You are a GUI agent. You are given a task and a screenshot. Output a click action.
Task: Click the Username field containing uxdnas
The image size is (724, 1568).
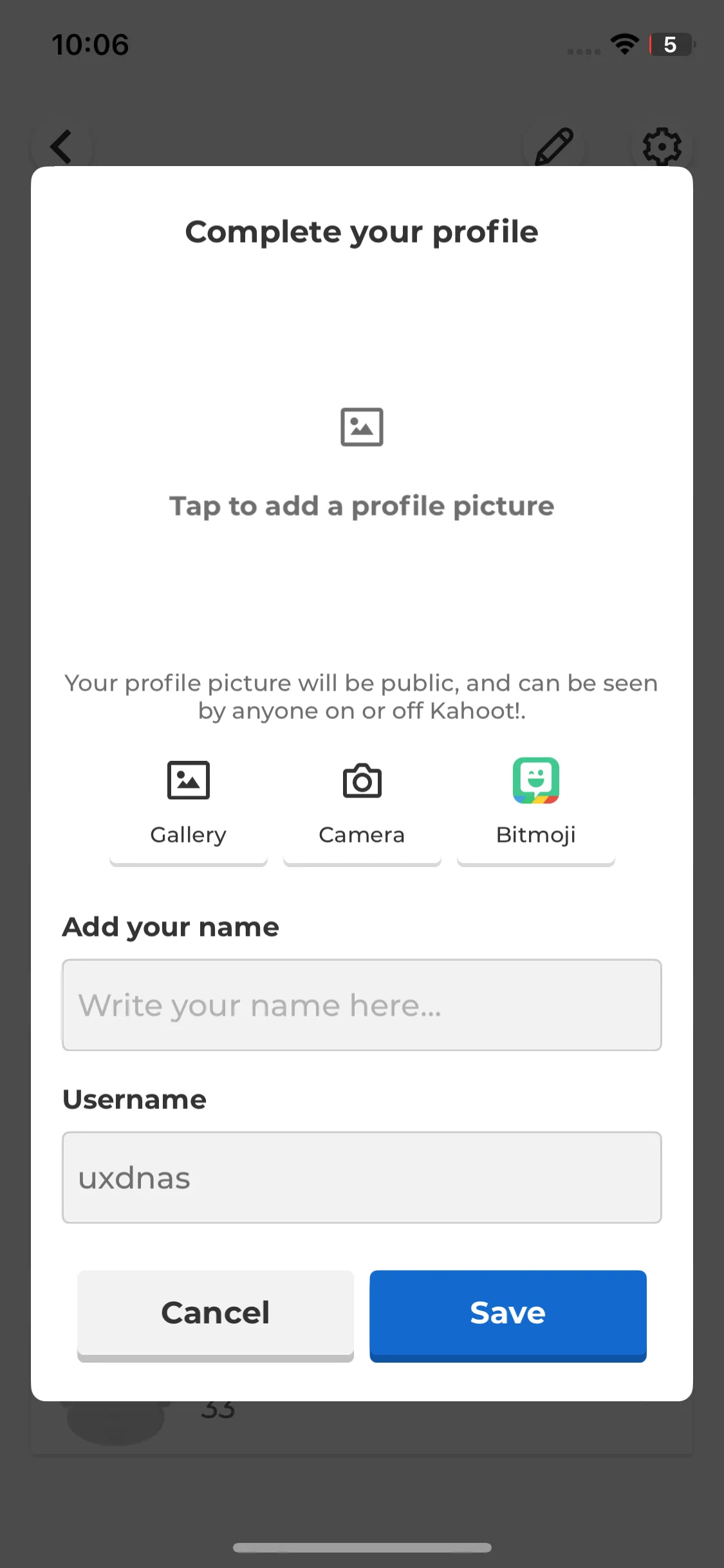[x=362, y=1177]
